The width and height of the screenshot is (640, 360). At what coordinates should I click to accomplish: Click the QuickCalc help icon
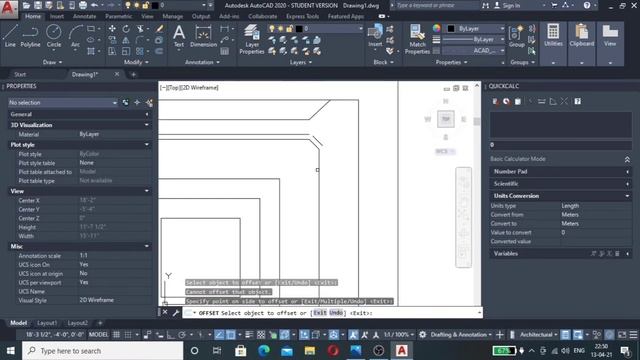[x=578, y=101]
